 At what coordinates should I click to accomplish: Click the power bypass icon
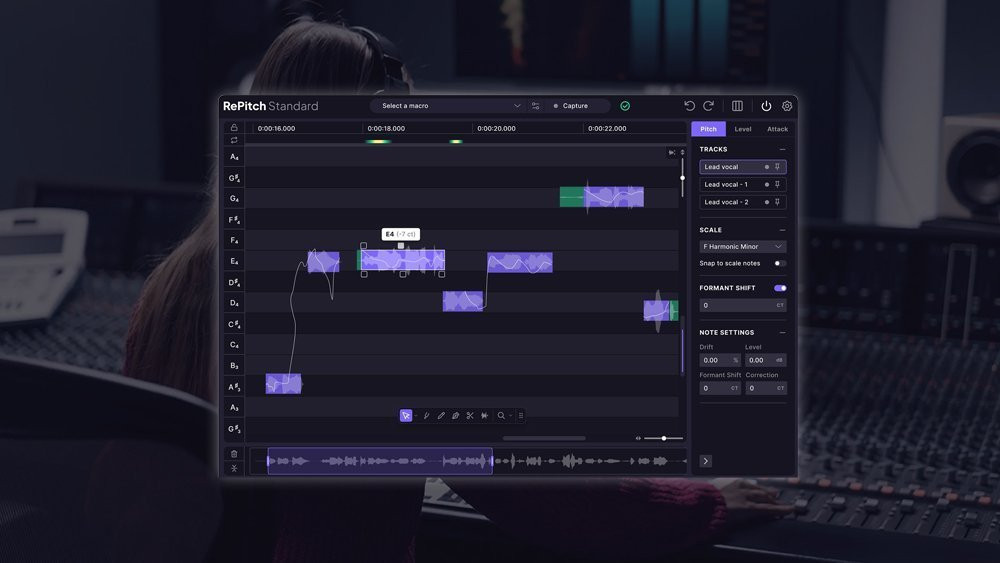point(766,106)
